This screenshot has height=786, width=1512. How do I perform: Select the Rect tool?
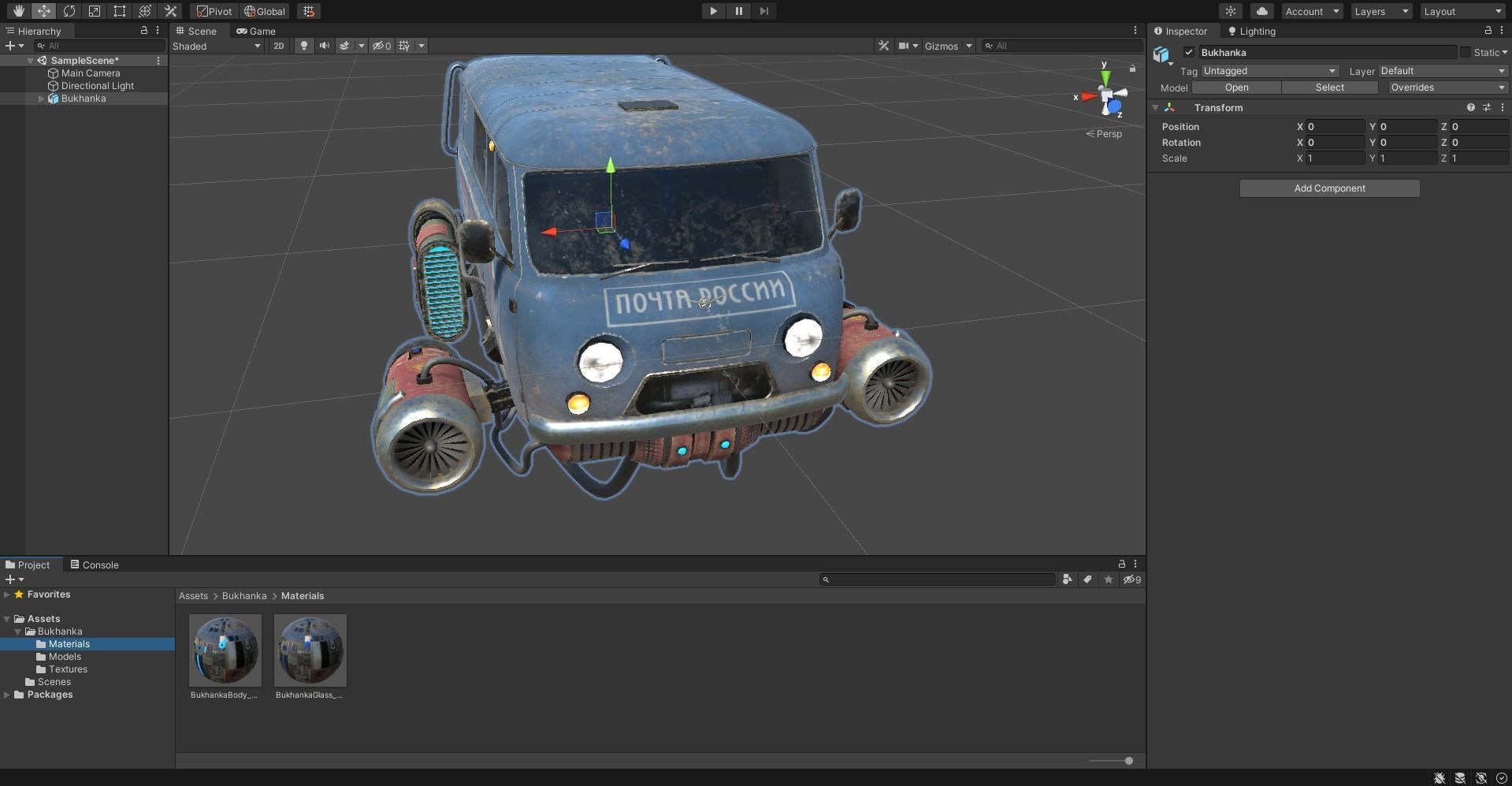(x=119, y=11)
